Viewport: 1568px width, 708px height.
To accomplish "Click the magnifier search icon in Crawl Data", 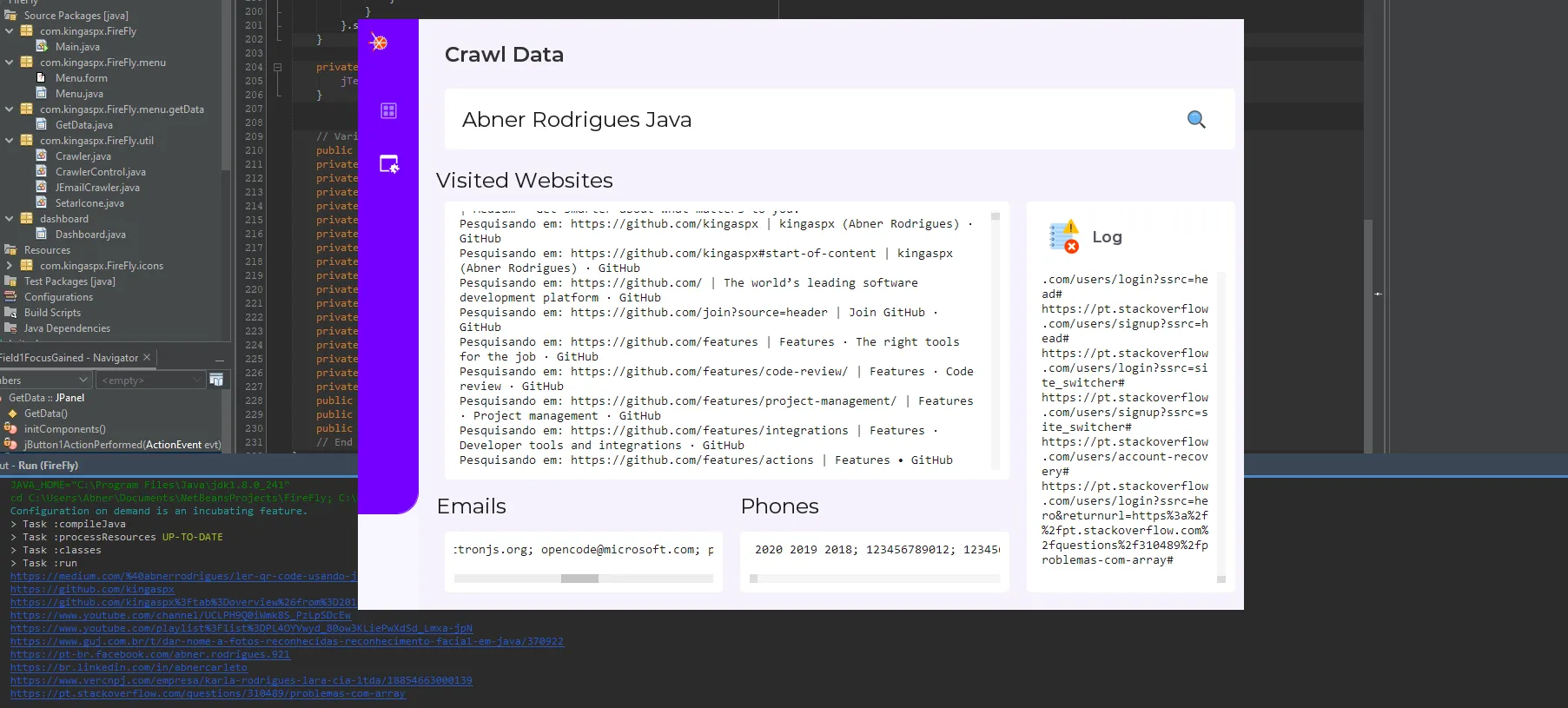I will tap(1196, 120).
